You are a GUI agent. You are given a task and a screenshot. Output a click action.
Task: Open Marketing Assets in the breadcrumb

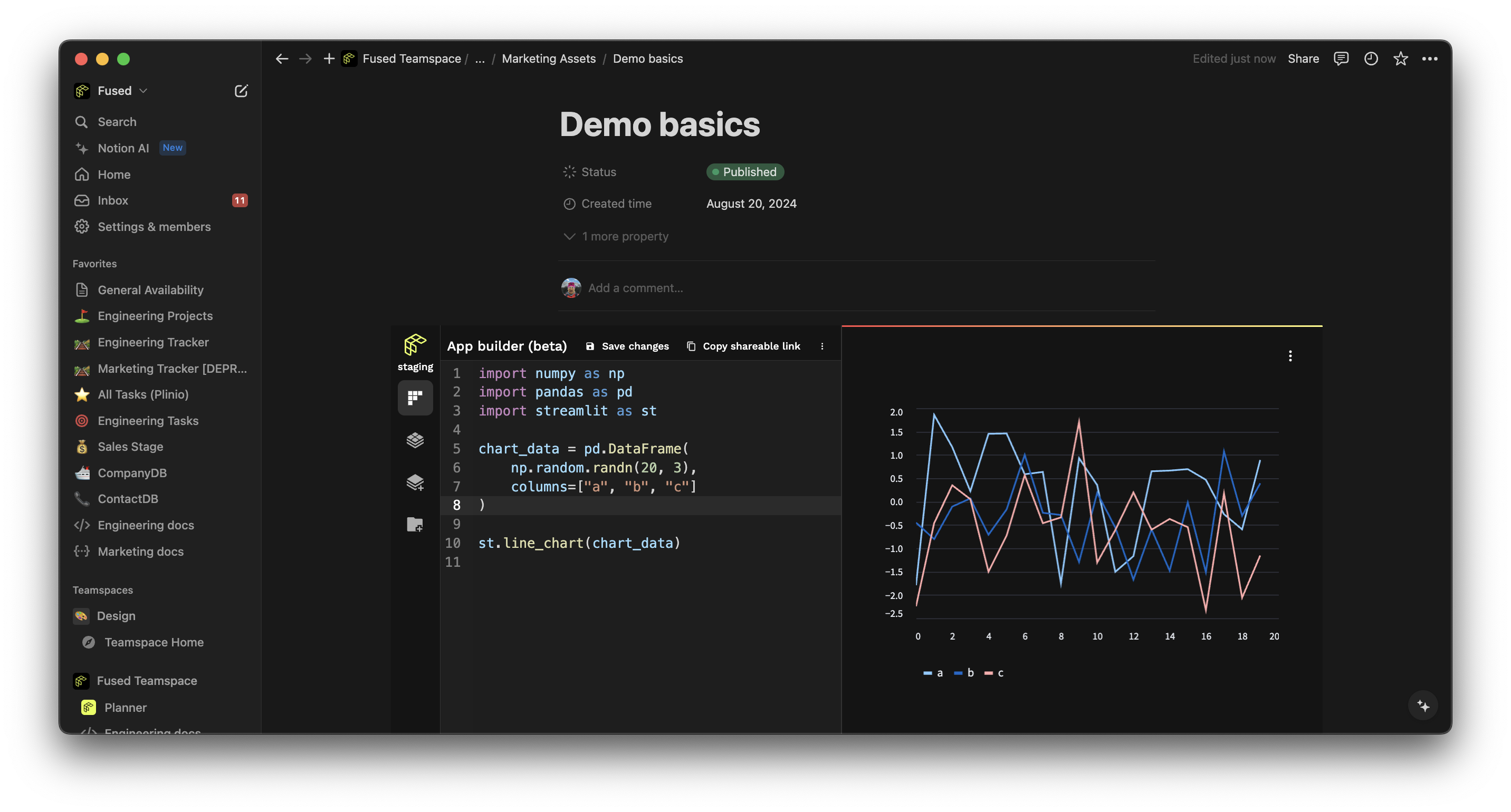549,59
